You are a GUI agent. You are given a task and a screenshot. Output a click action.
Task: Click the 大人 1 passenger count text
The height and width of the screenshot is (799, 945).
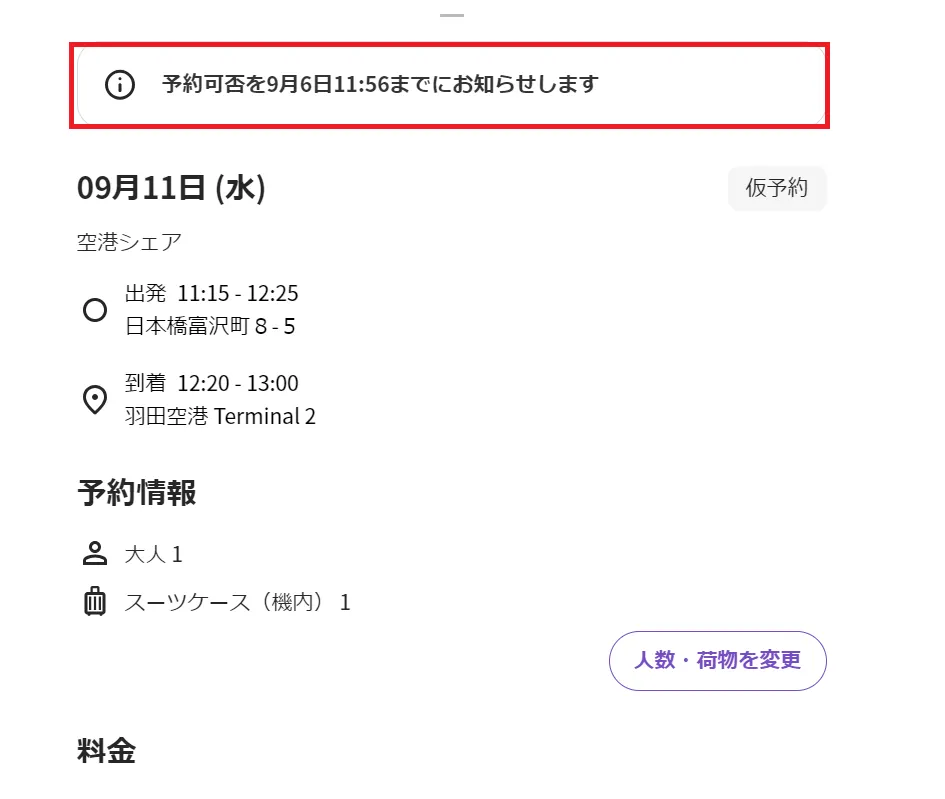(153, 554)
